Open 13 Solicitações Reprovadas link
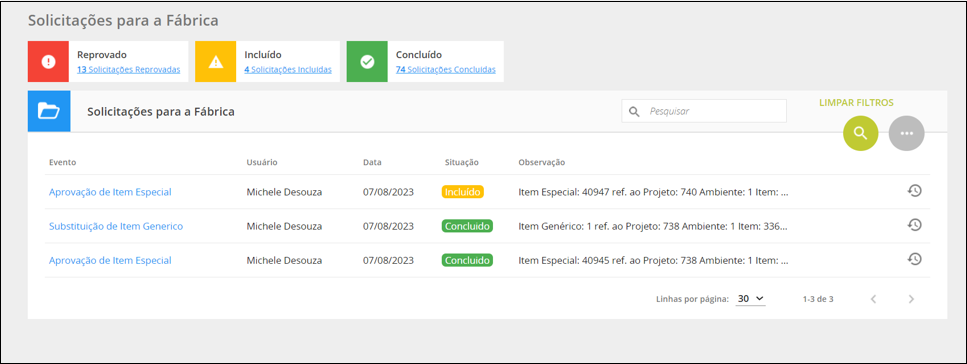The width and height of the screenshot is (967, 364). point(129,70)
